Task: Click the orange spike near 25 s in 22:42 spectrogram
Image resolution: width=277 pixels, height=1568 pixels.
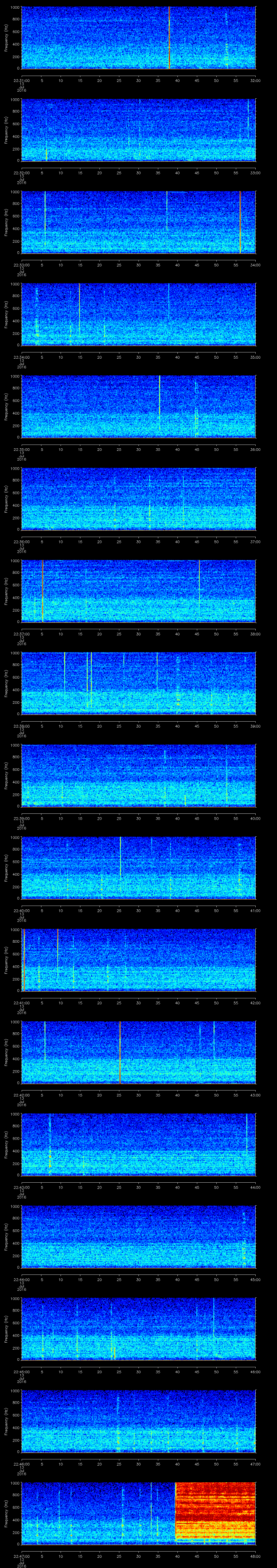Action: 120,1052
